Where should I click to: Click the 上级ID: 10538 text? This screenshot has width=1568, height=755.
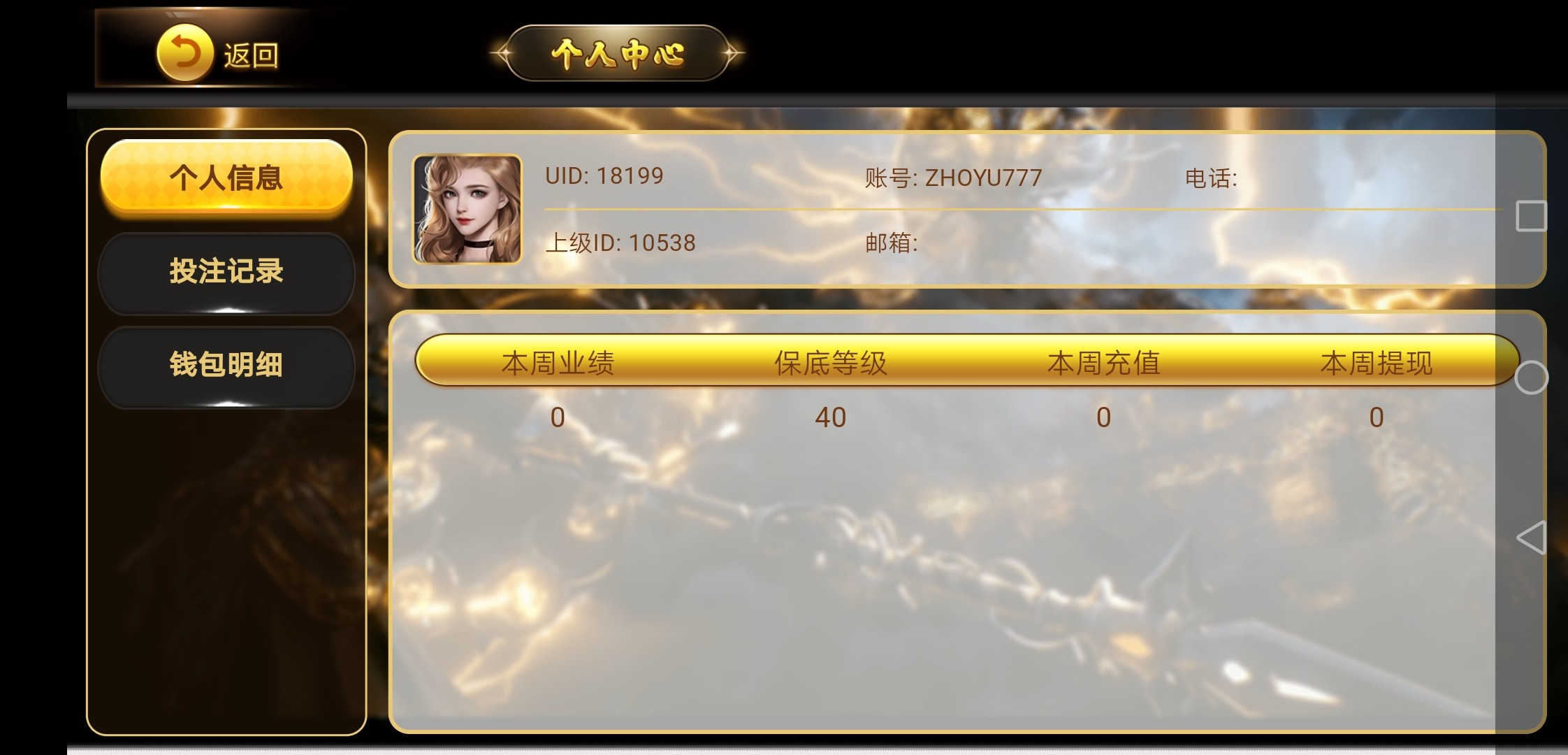[x=620, y=243]
